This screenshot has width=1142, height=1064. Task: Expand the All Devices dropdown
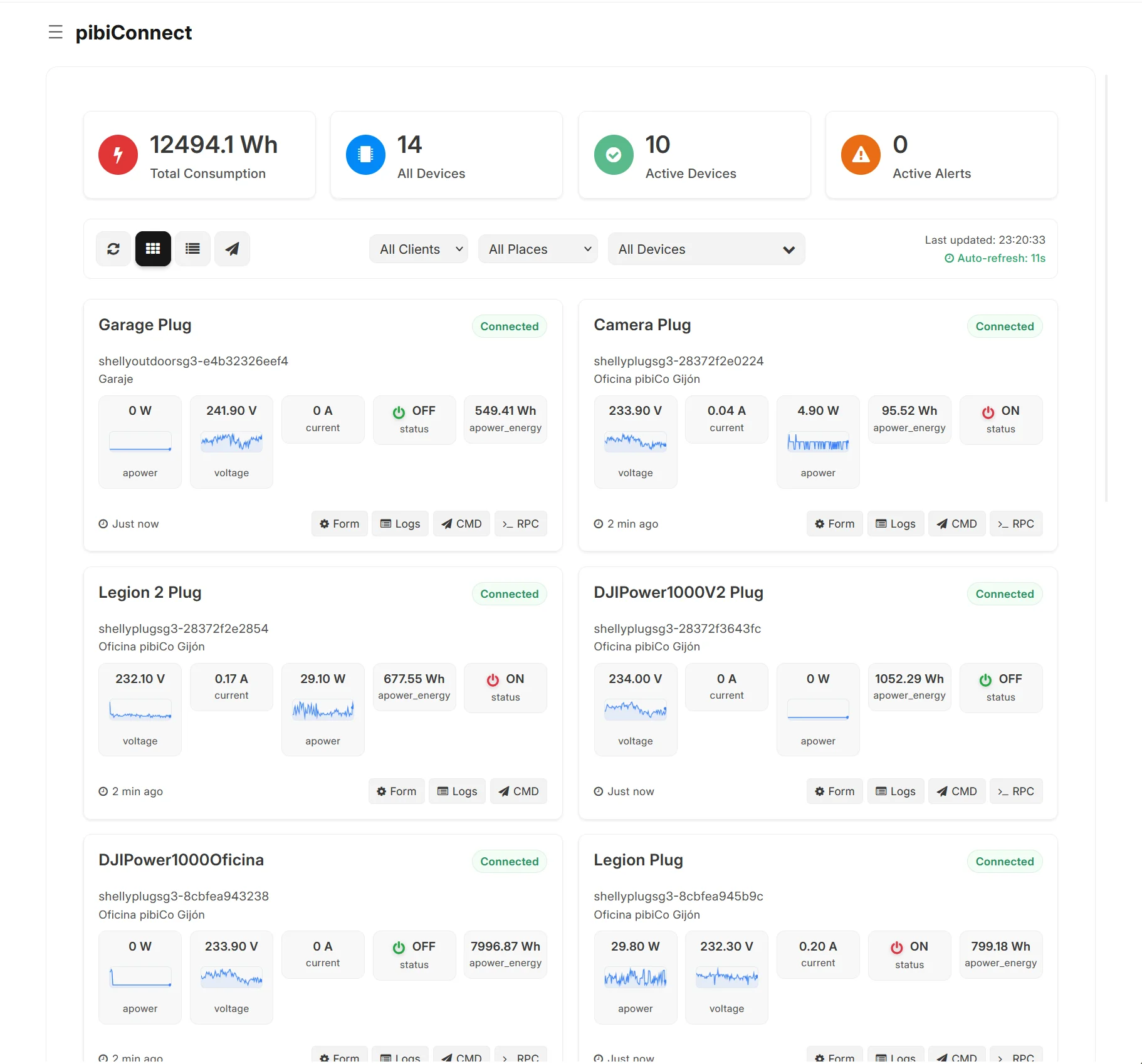(x=706, y=249)
